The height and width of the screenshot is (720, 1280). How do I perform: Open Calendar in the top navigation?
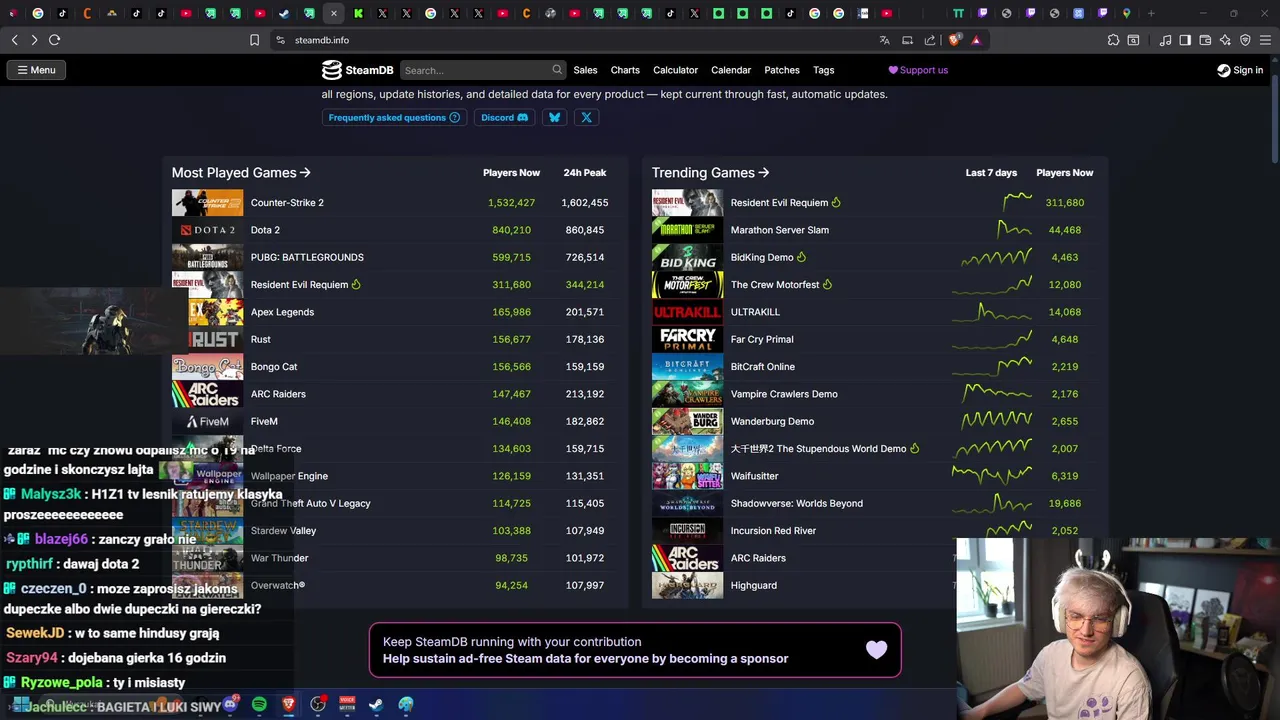click(x=731, y=70)
